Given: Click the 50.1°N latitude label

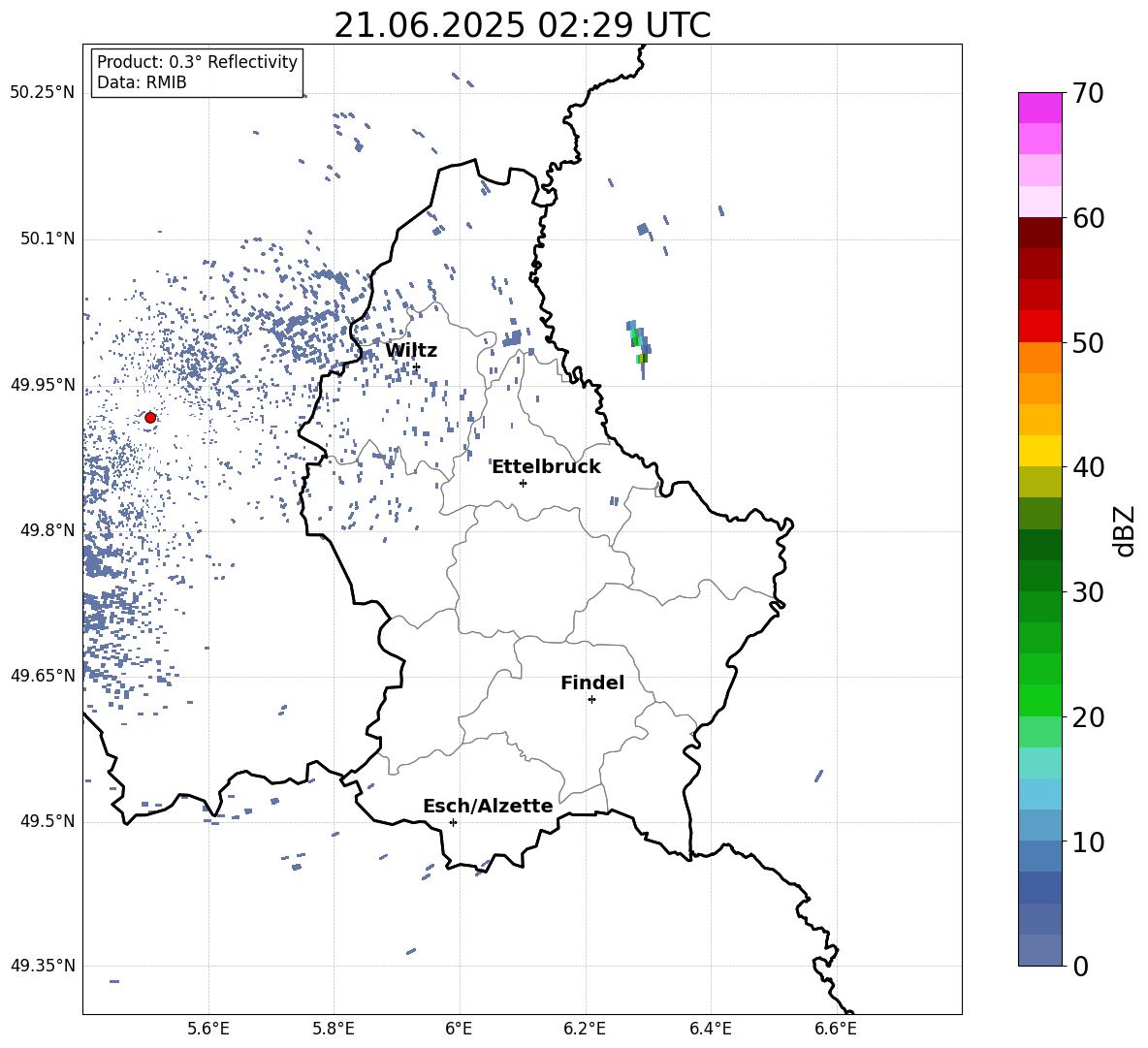Looking at the screenshot, I should coord(47,238).
